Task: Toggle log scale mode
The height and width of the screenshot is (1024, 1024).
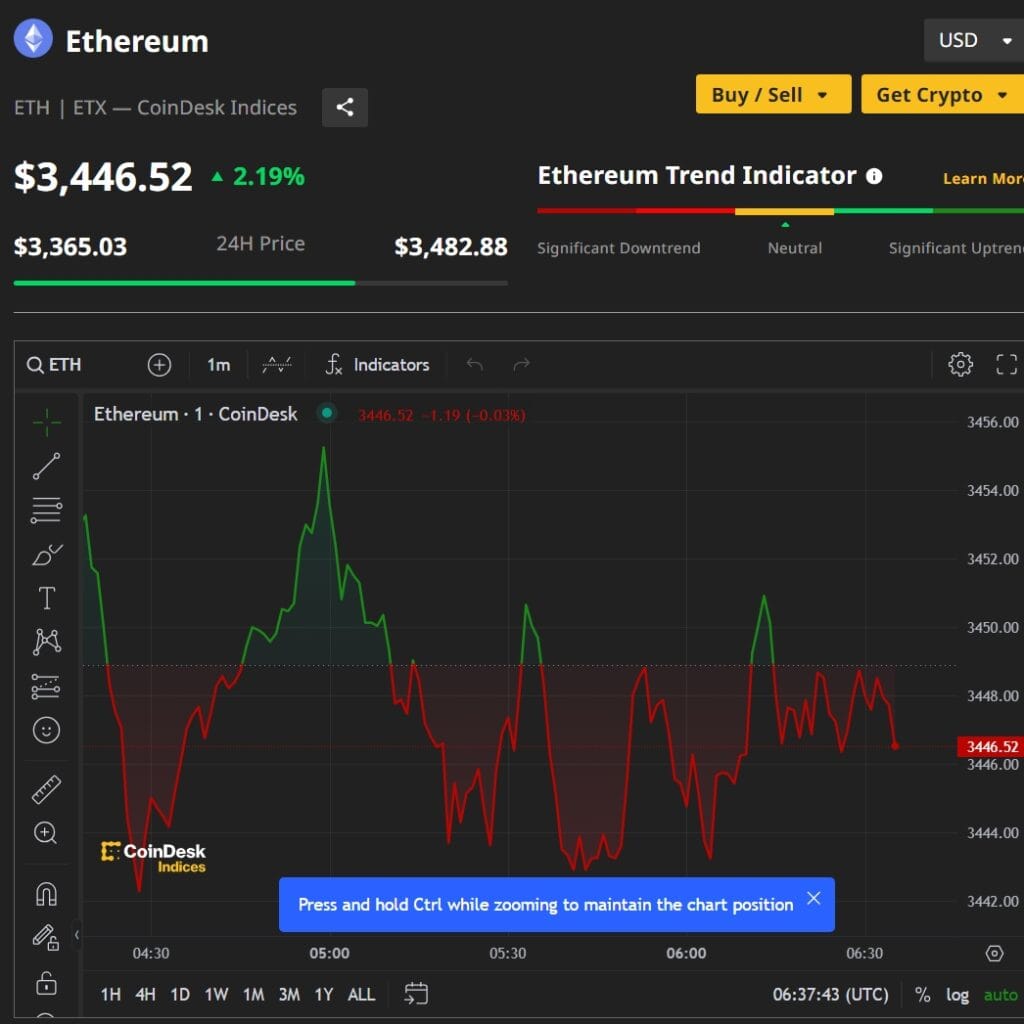Action: click(957, 995)
